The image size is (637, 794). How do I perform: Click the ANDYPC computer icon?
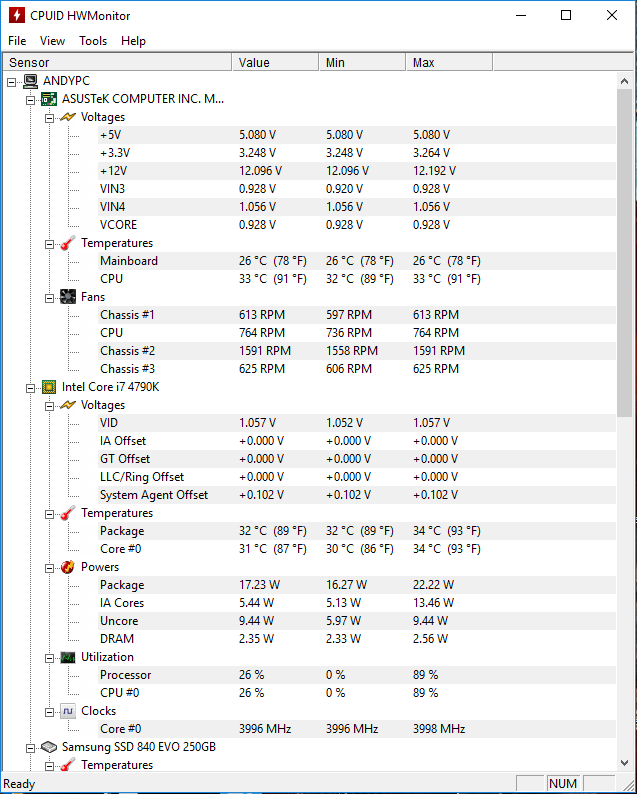pyautogui.click(x=30, y=81)
